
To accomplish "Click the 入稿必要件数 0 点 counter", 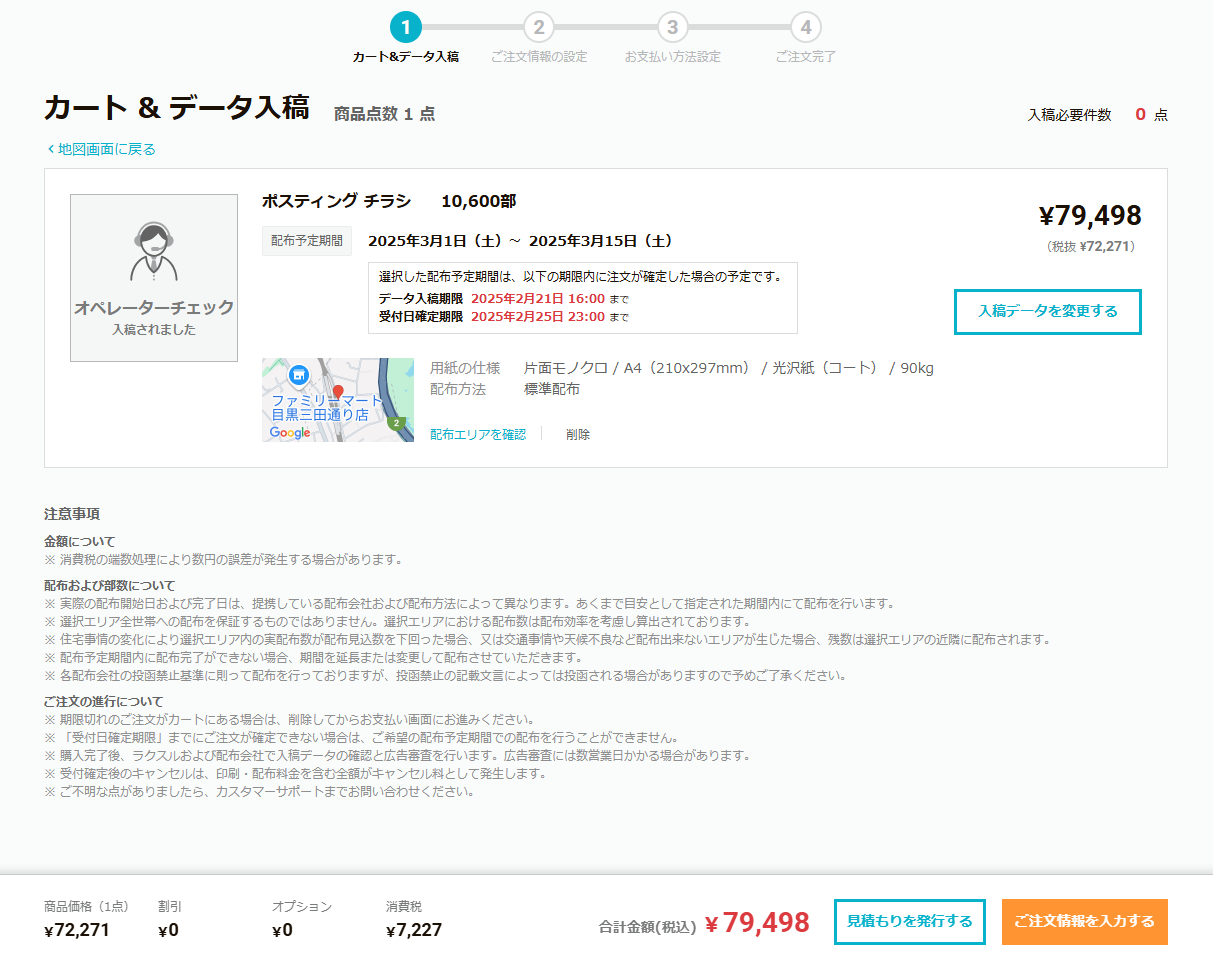I will (1098, 115).
